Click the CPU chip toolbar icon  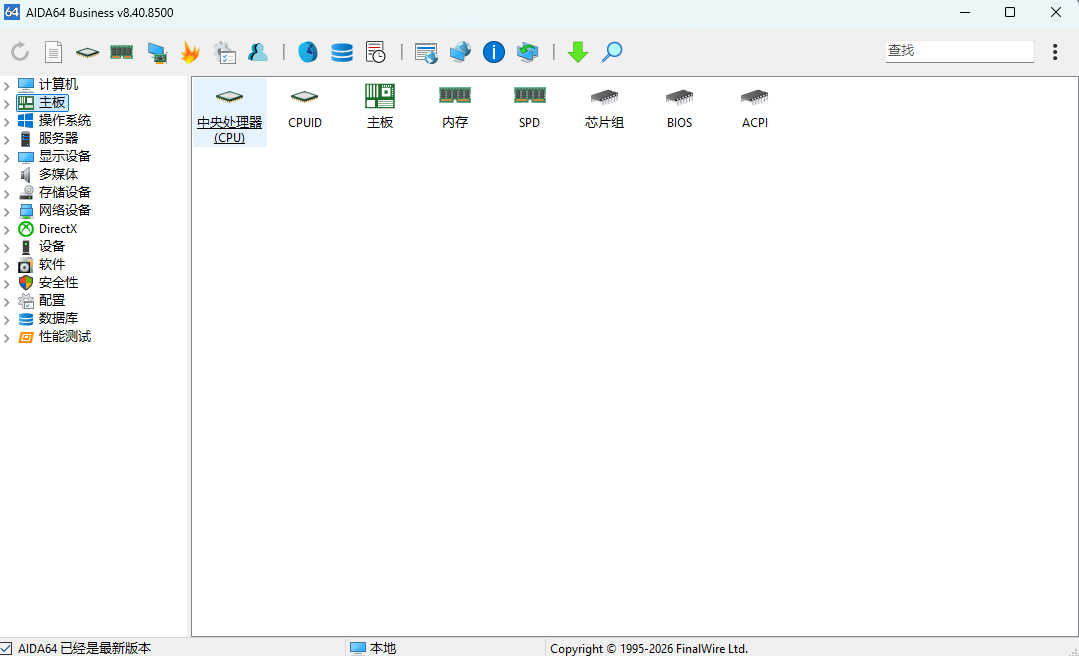87,52
